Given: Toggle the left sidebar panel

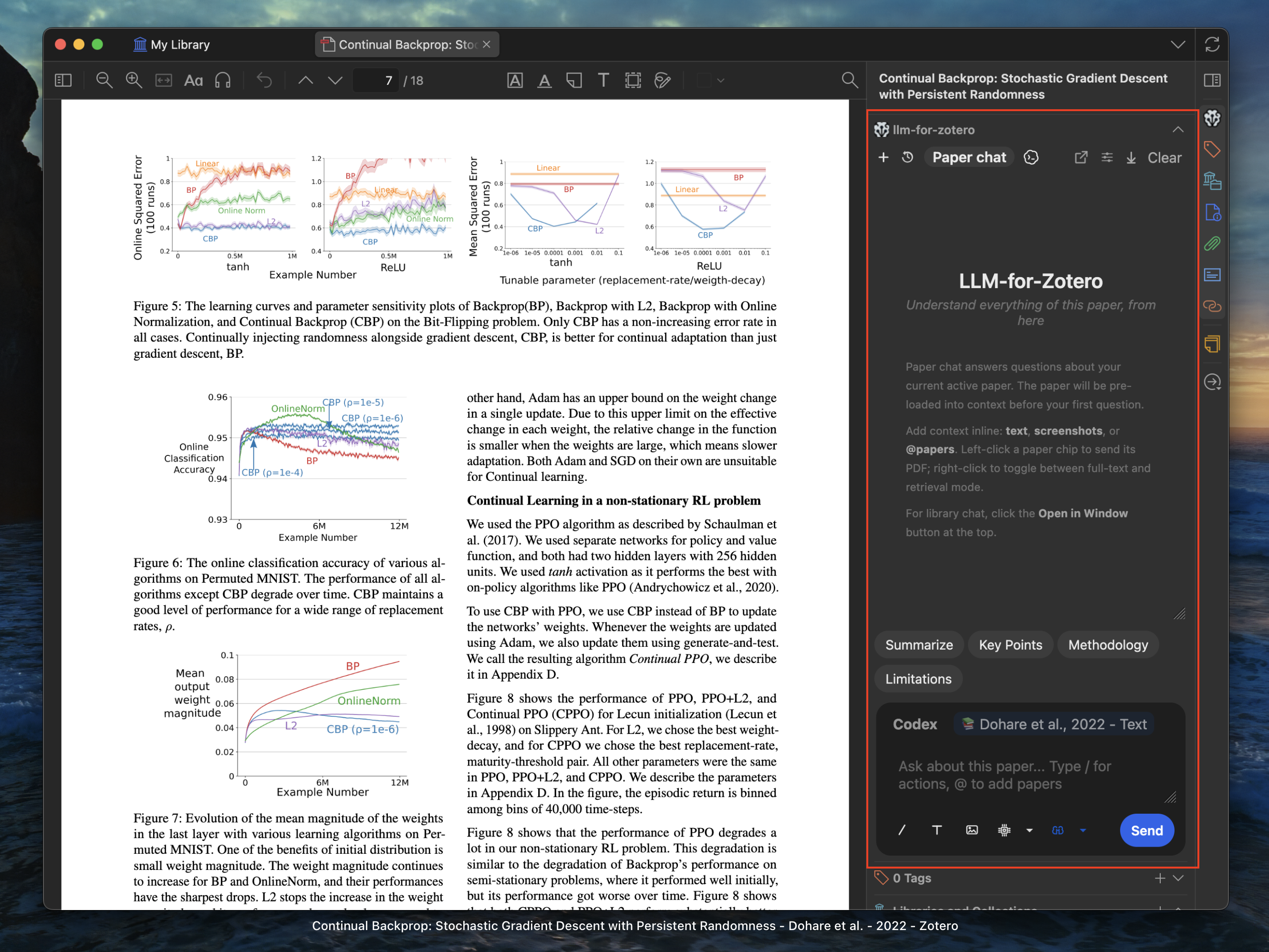Looking at the screenshot, I should click(x=63, y=80).
